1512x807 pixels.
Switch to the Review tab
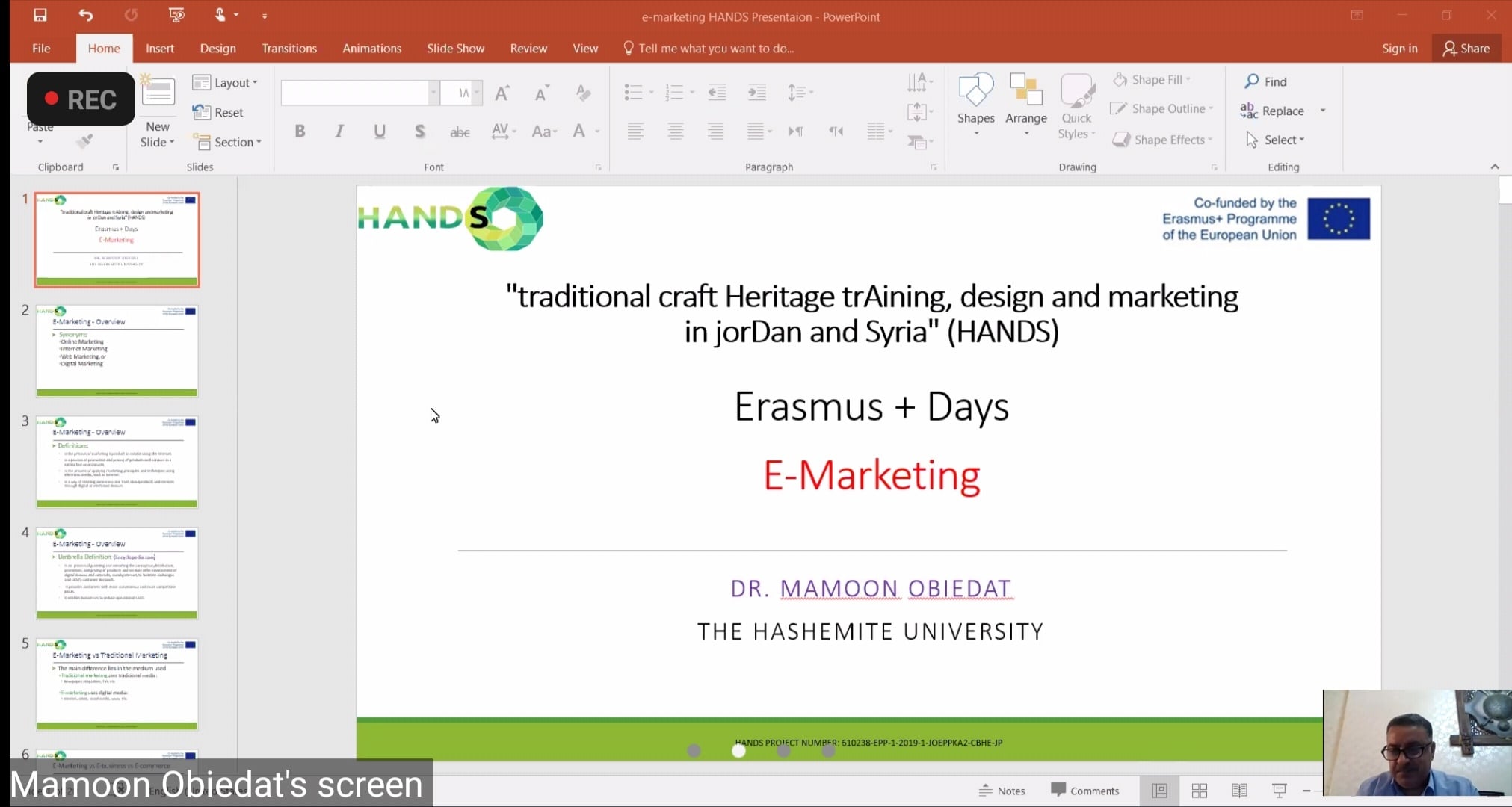point(528,48)
